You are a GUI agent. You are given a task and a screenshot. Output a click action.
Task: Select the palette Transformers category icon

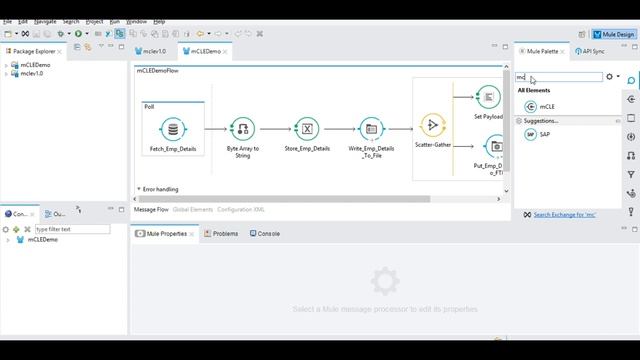click(x=631, y=156)
